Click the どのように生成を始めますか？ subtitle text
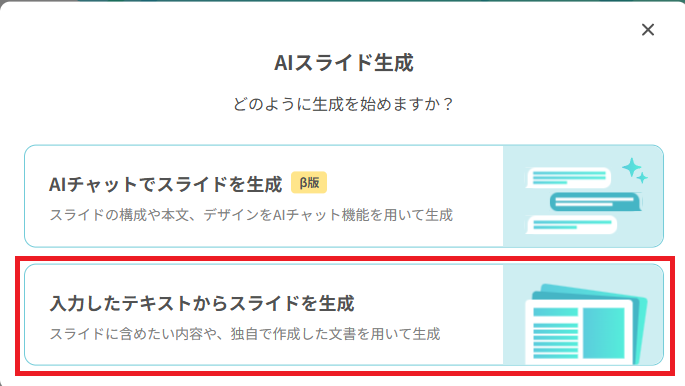This screenshot has width=685, height=386. tap(343, 104)
